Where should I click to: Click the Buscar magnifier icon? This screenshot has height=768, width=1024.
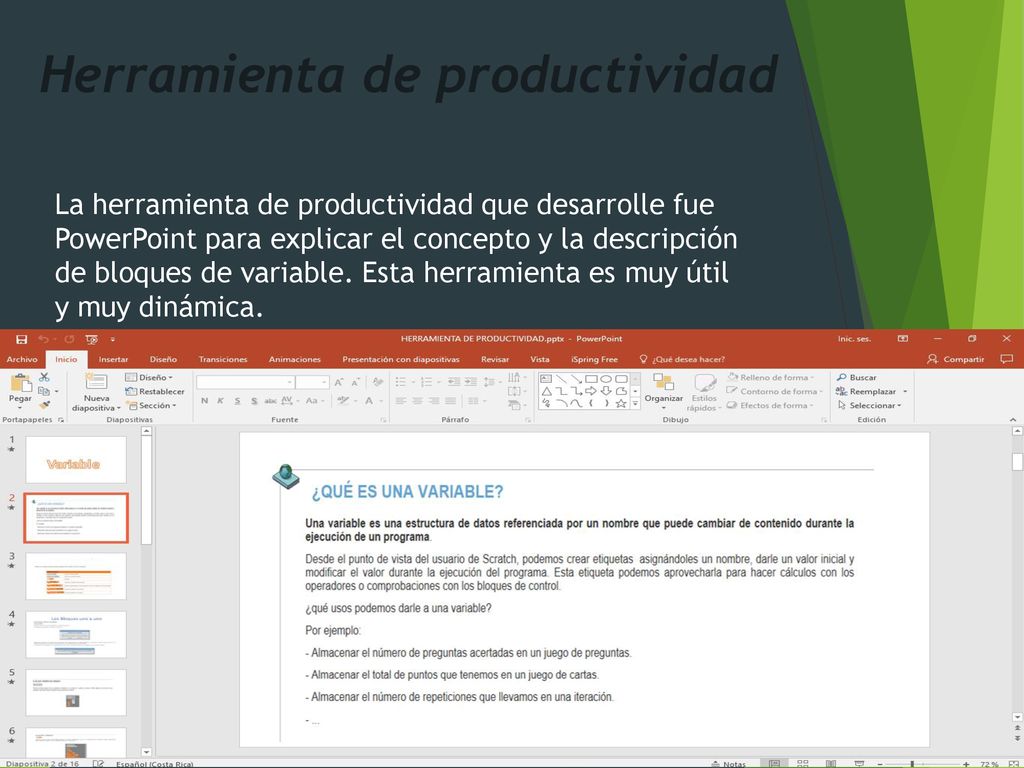842,377
